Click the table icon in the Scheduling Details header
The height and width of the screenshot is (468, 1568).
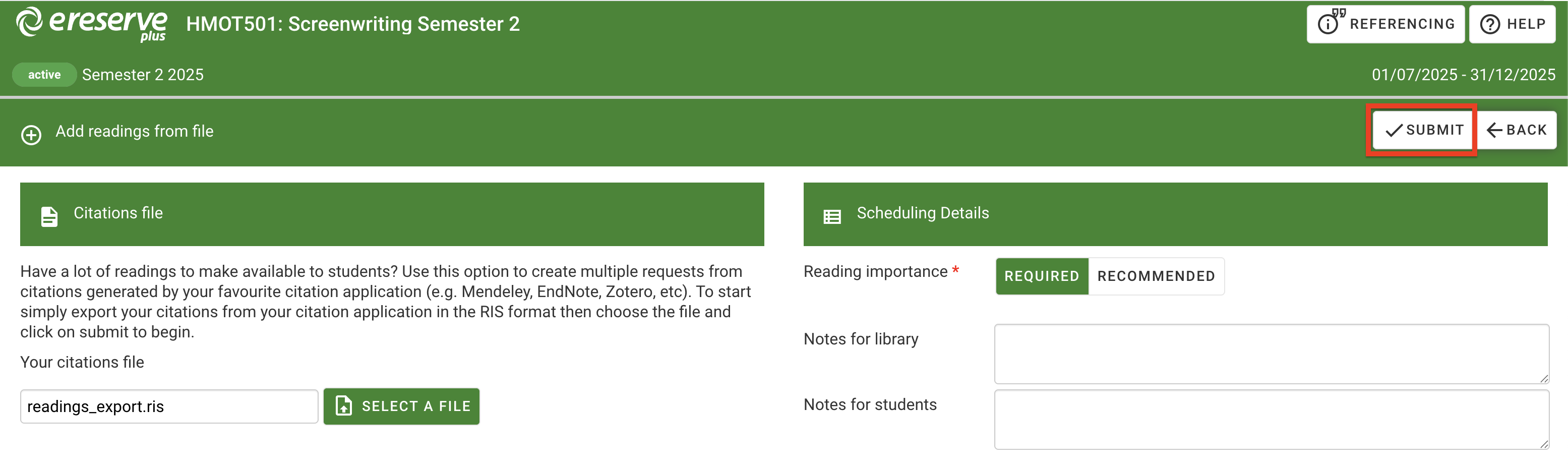point(832,215)
